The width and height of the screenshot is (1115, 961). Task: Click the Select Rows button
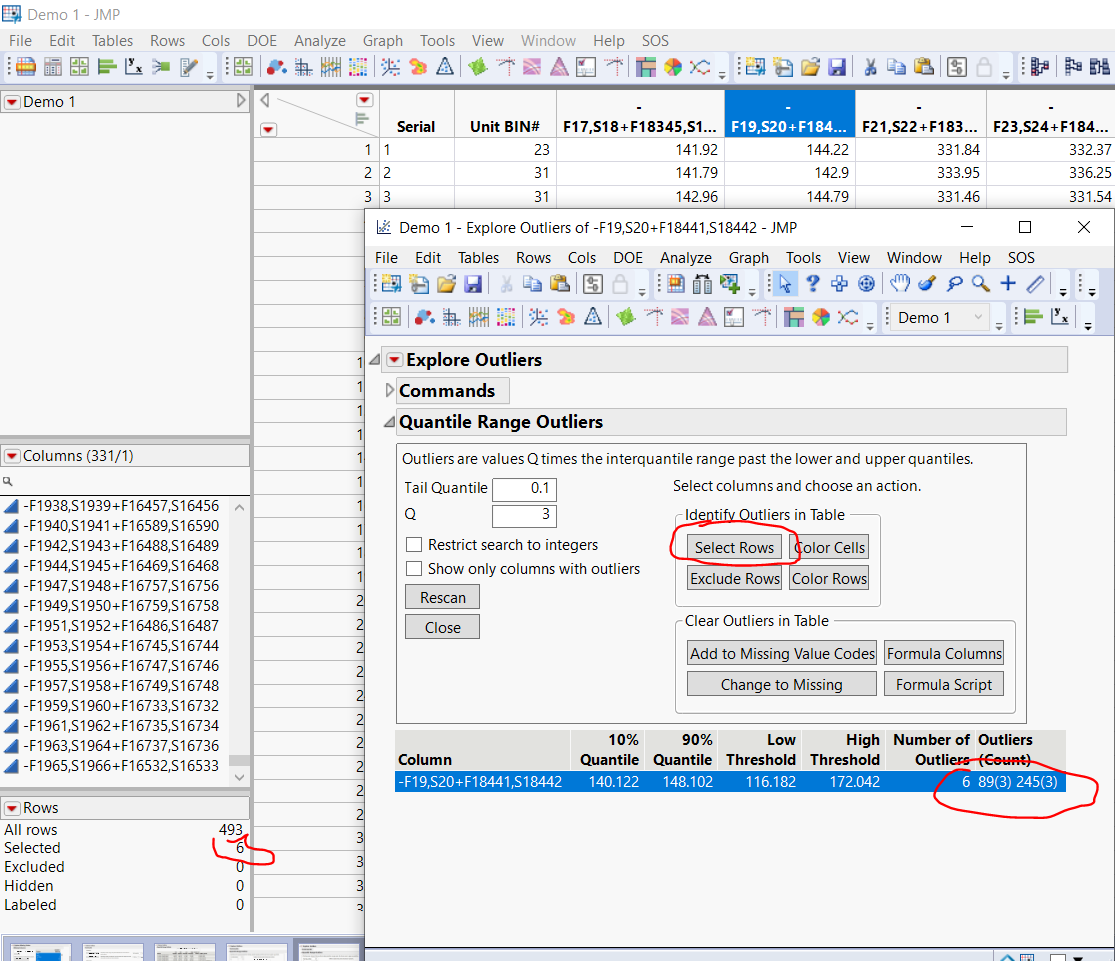click(734, 547)
